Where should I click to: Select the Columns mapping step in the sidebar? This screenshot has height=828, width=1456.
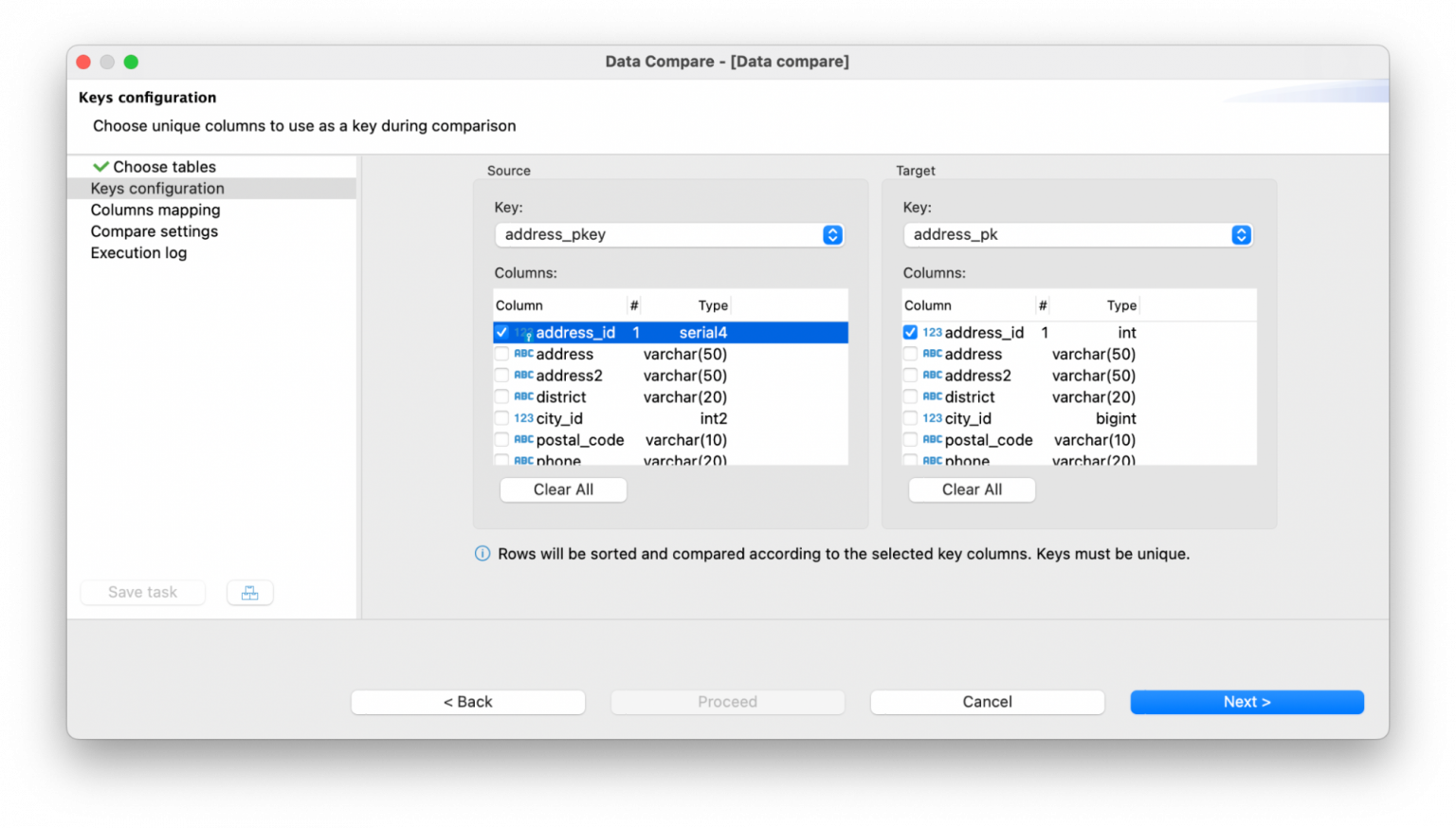pyautogui.click(x=155, y=210)
